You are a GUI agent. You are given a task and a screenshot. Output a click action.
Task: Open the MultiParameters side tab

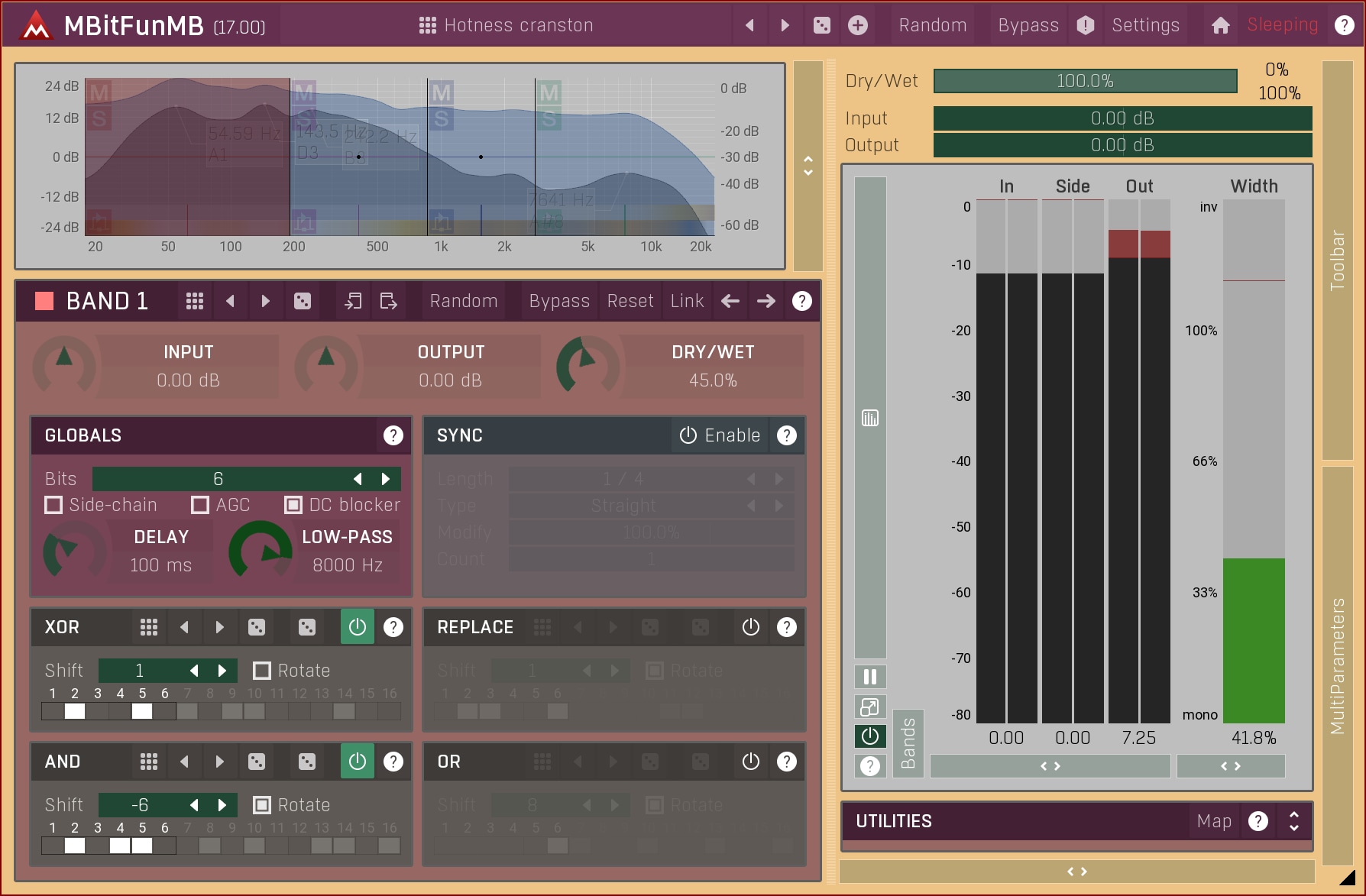tap(1337, 665)
